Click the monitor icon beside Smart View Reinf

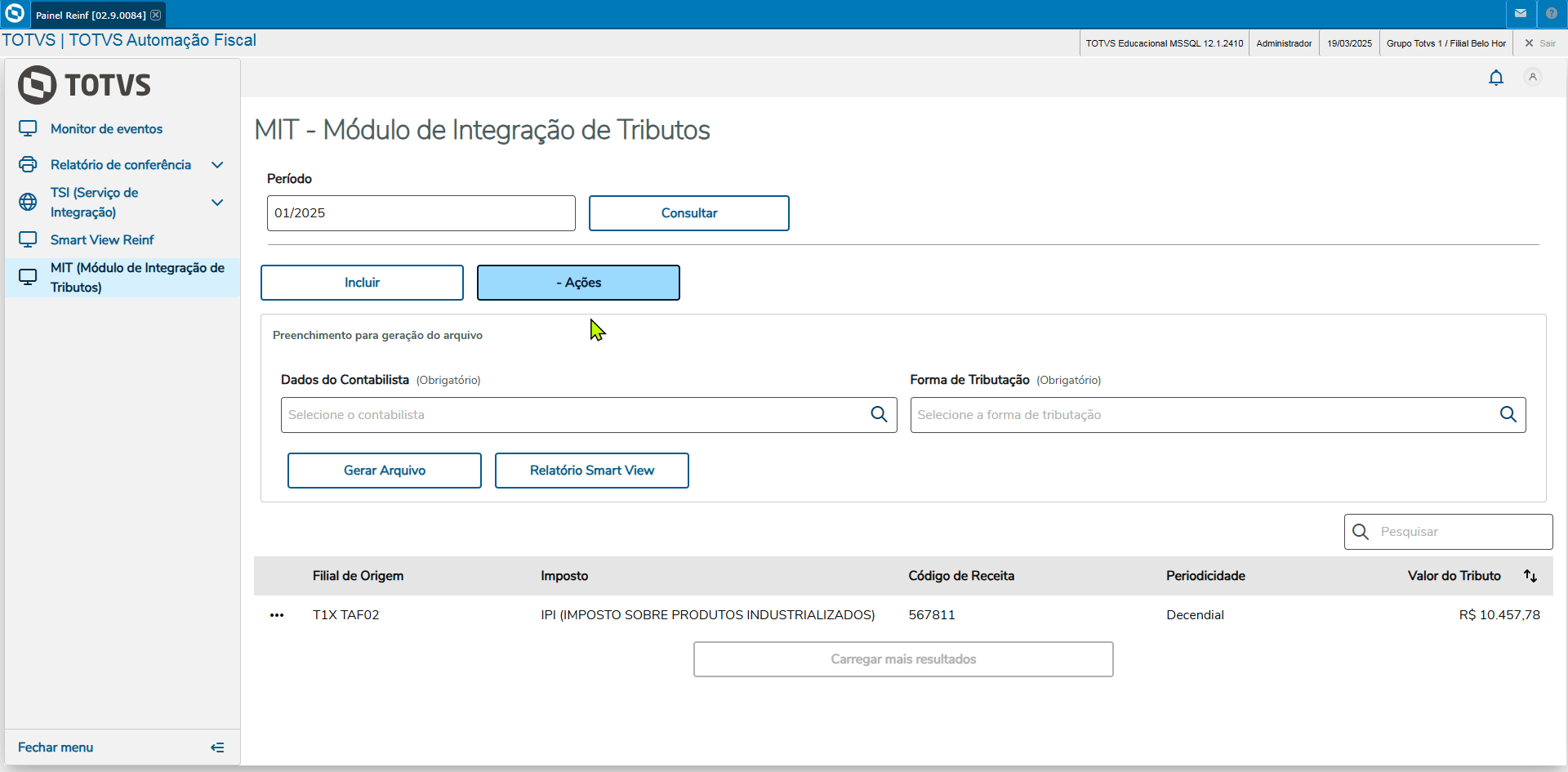(28, 239)
